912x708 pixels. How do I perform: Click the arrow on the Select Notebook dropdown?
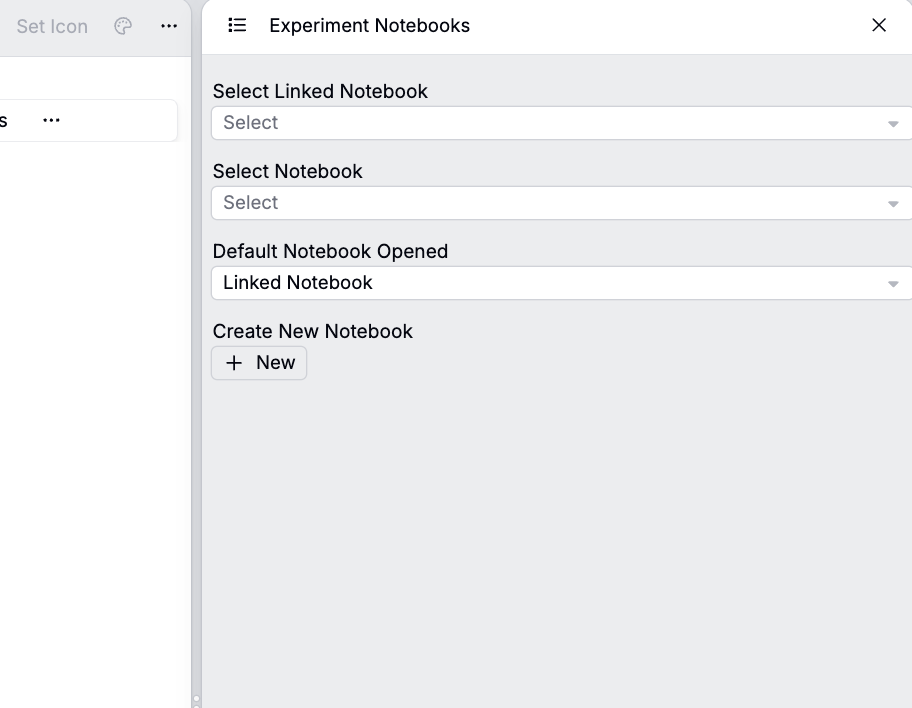pos(893,204)
